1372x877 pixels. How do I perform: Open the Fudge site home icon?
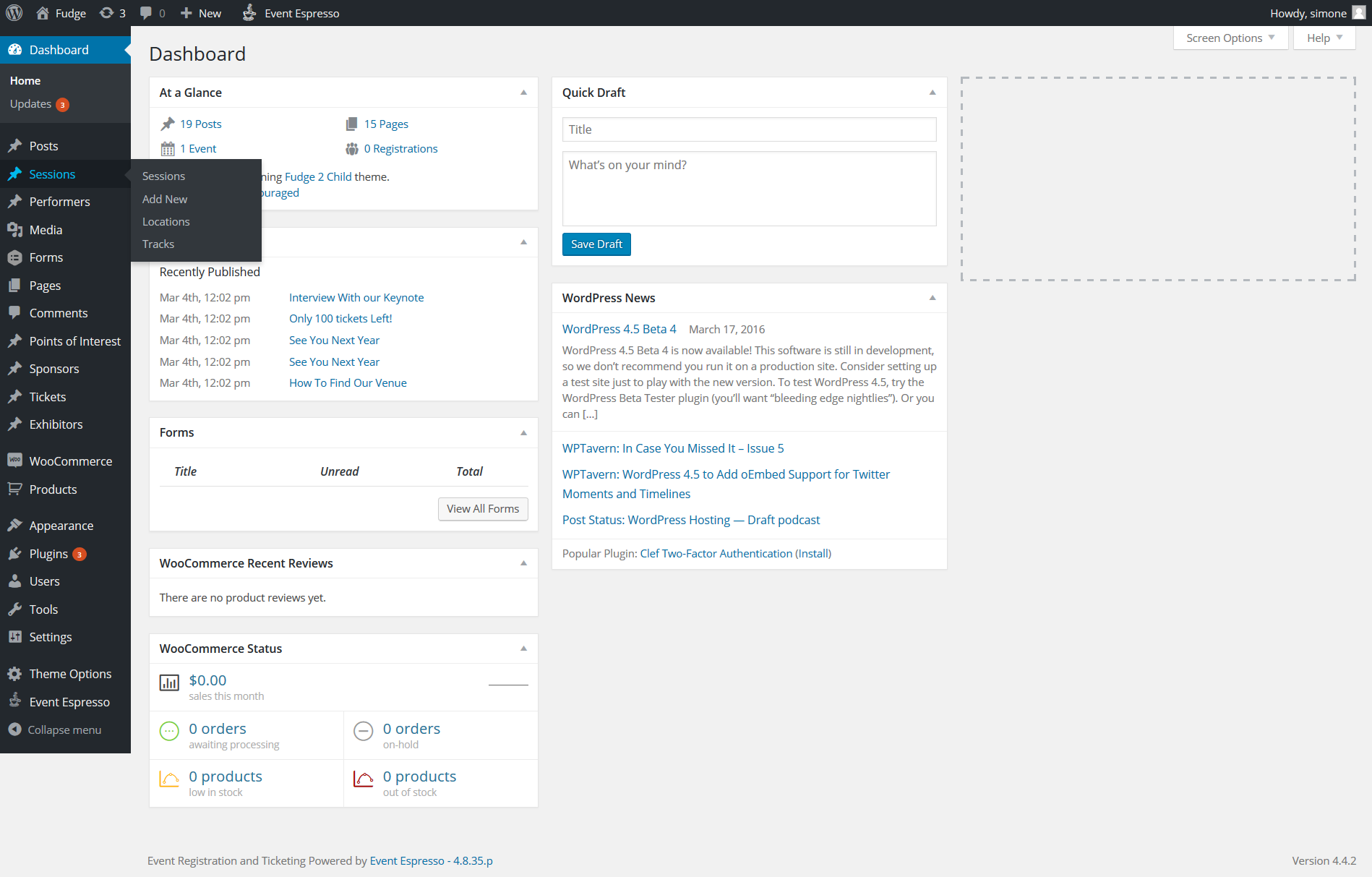(x=43, y=13)
